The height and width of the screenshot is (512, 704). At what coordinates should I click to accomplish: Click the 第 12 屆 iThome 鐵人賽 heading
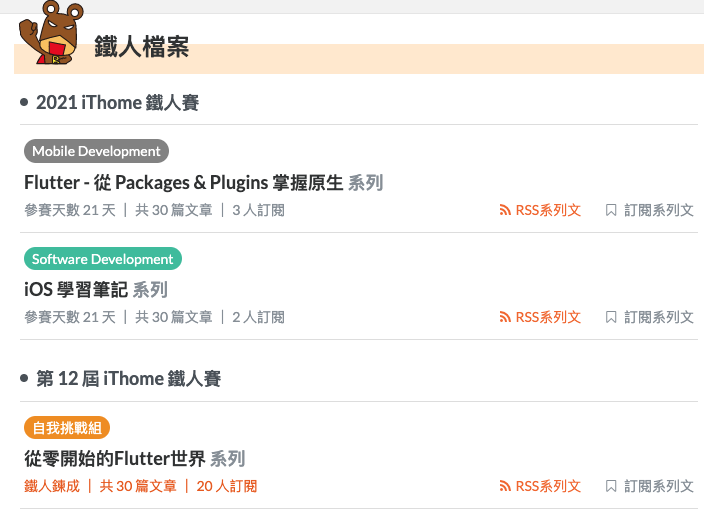[x=128, y=379]
